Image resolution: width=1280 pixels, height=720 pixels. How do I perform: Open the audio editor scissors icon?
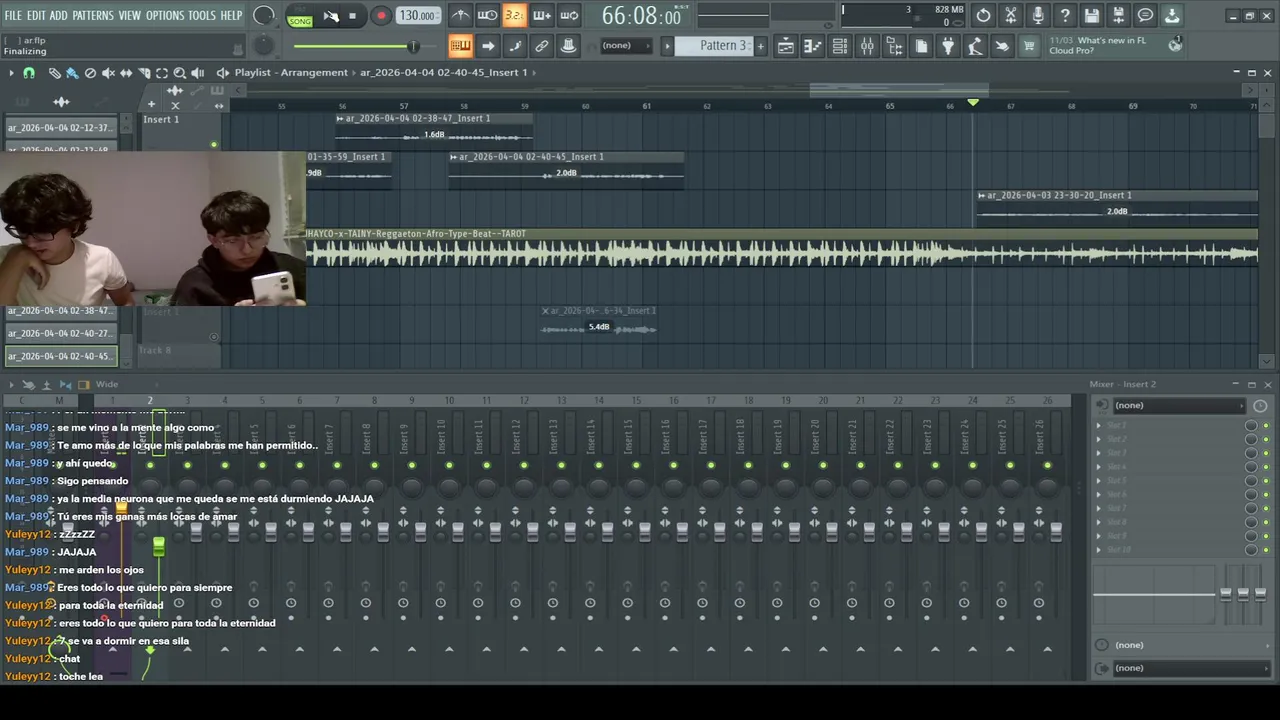tap(1011, 15)
